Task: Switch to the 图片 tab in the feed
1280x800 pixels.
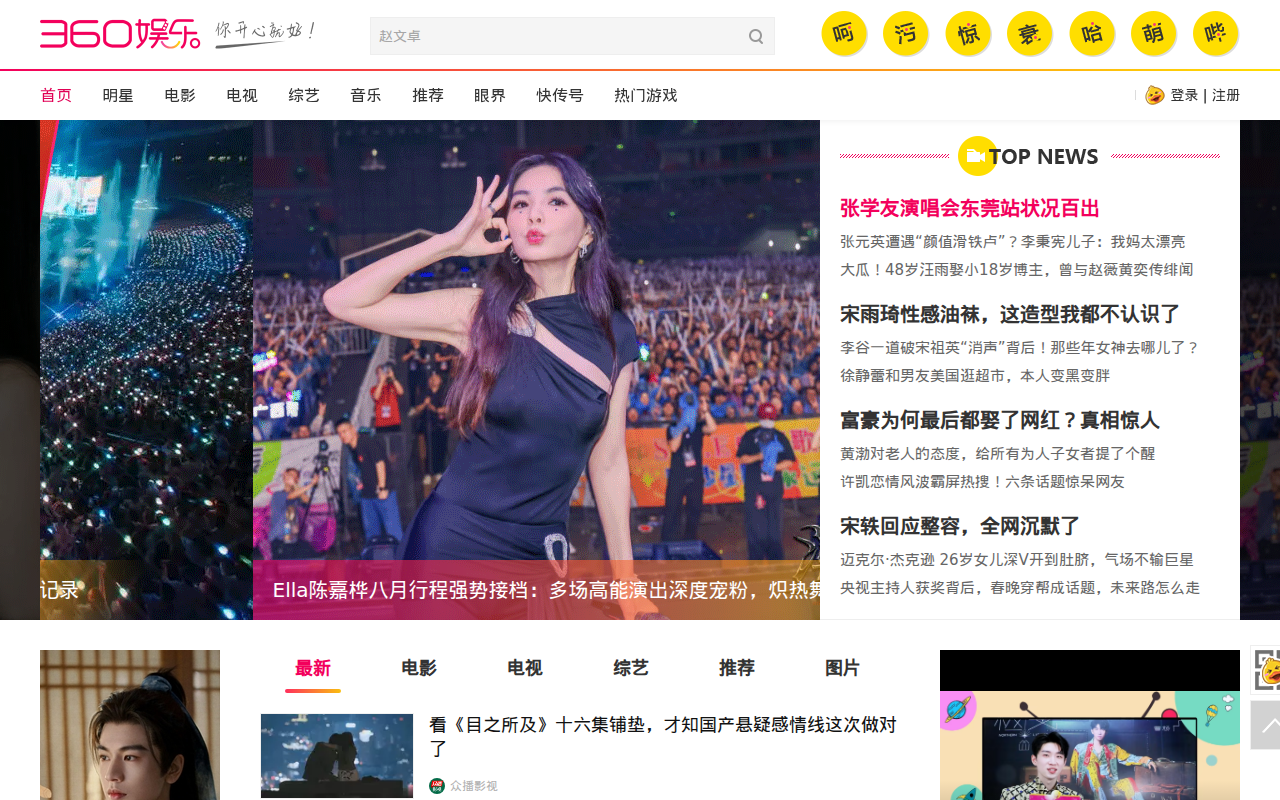Action: pos(842,668)
